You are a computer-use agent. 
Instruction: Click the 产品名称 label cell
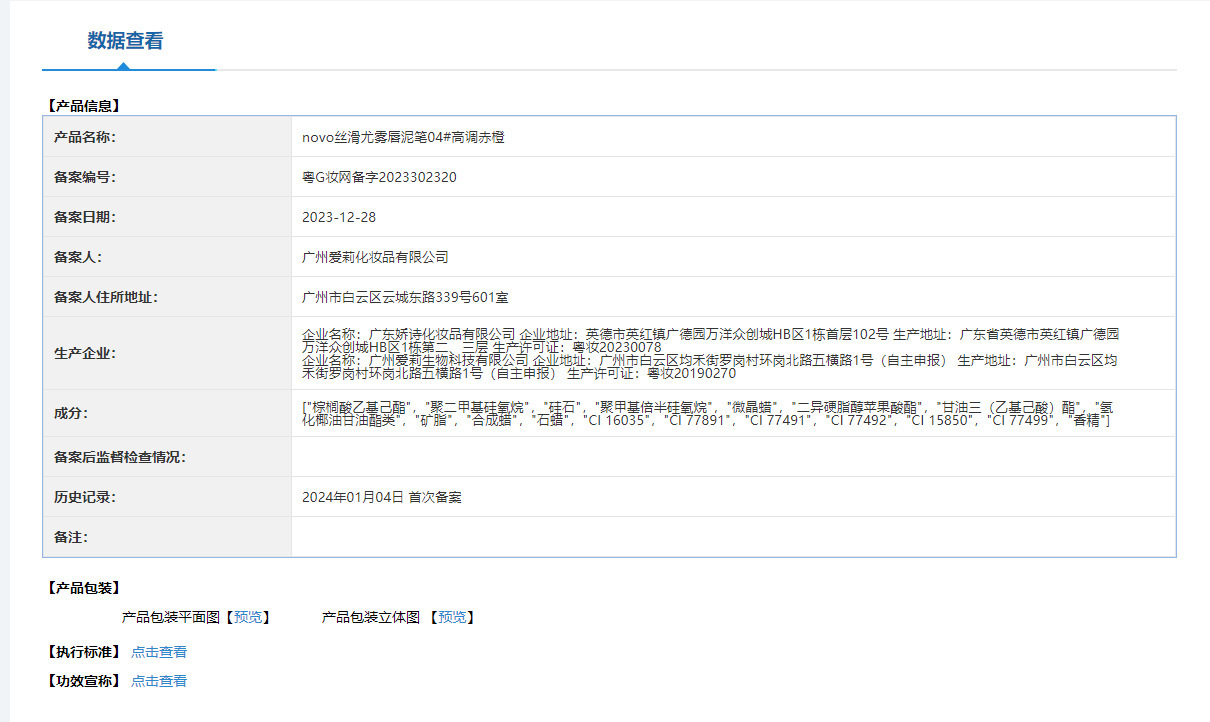(x=167, y=137)
